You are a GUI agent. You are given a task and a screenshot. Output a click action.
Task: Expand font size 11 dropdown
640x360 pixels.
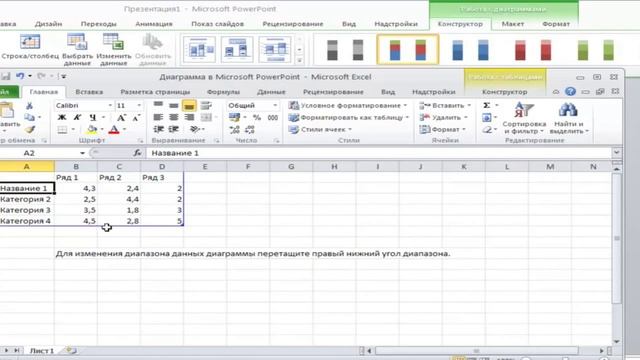[139, 106]
